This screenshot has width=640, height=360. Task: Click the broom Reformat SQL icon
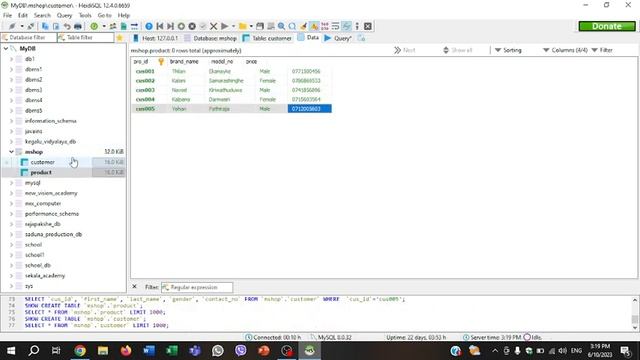coord(303,26)
